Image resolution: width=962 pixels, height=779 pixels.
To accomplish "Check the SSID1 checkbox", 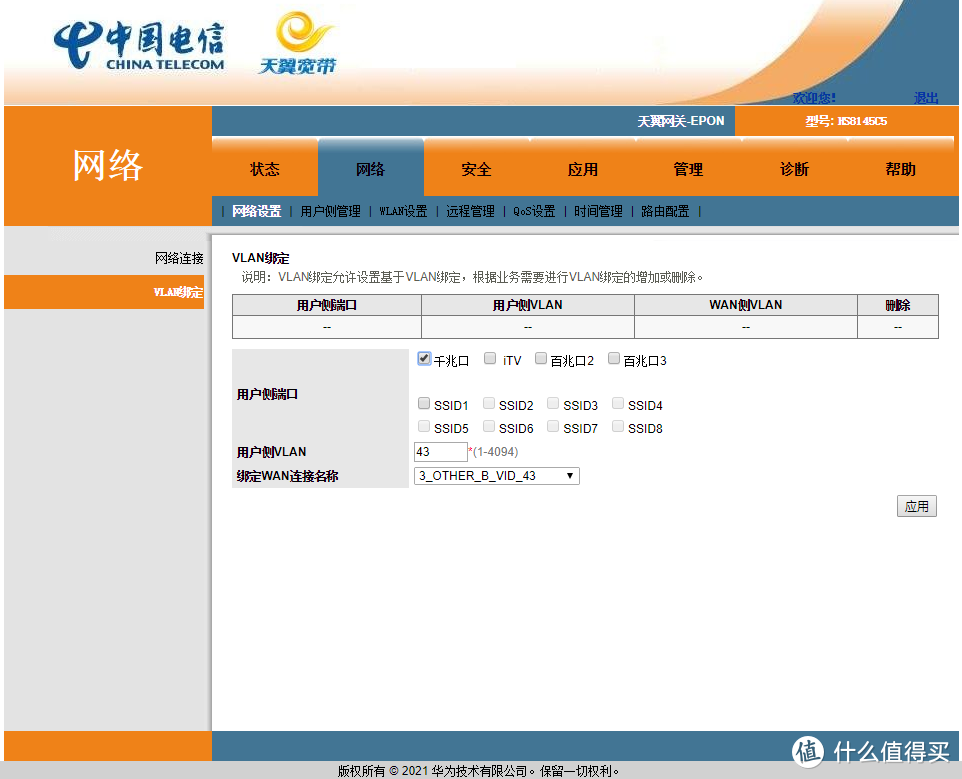I will point(424,404).
